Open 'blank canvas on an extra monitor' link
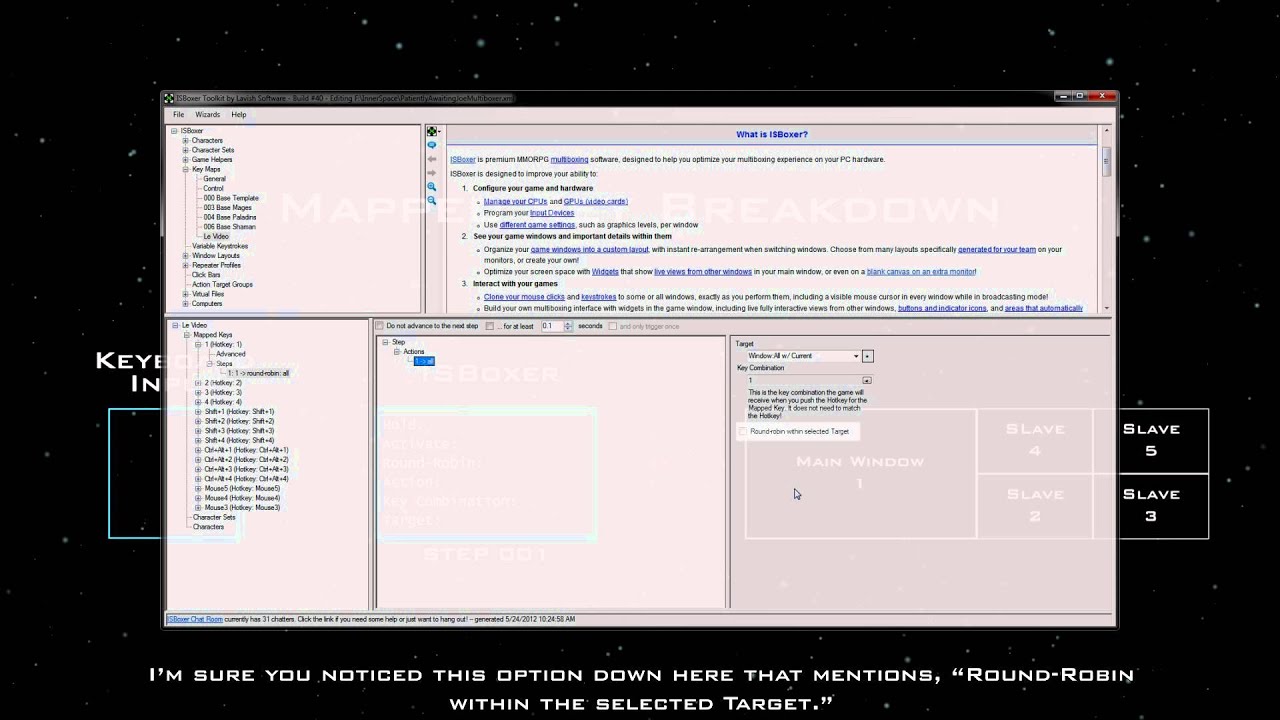Image resolution: width=1280 pixels, height=720 pixels. (921, 272)
